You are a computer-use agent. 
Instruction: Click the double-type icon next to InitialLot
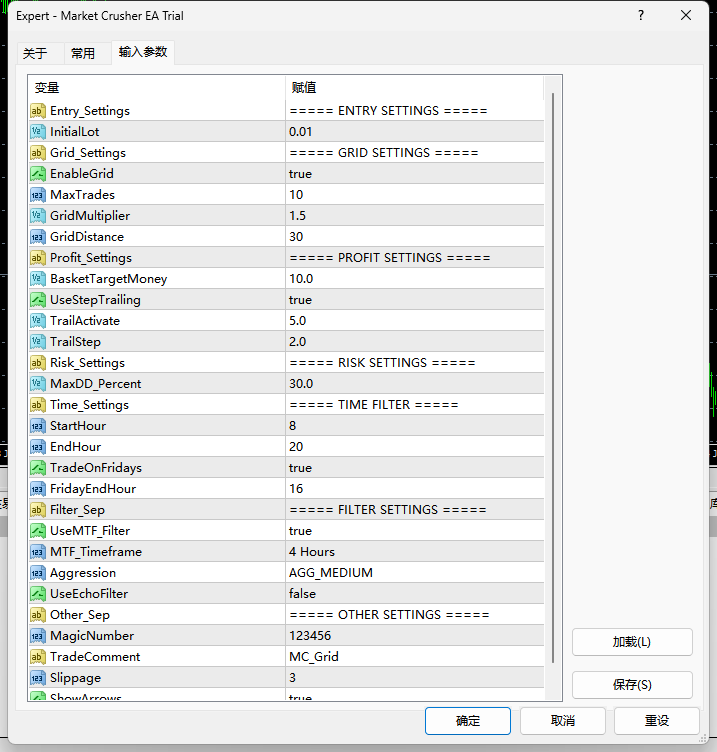coord(38,132)
